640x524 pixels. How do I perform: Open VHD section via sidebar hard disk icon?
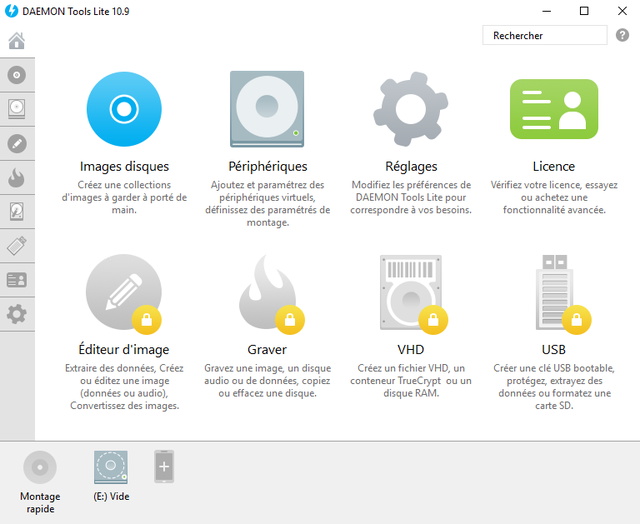click(x=17, y=212)
